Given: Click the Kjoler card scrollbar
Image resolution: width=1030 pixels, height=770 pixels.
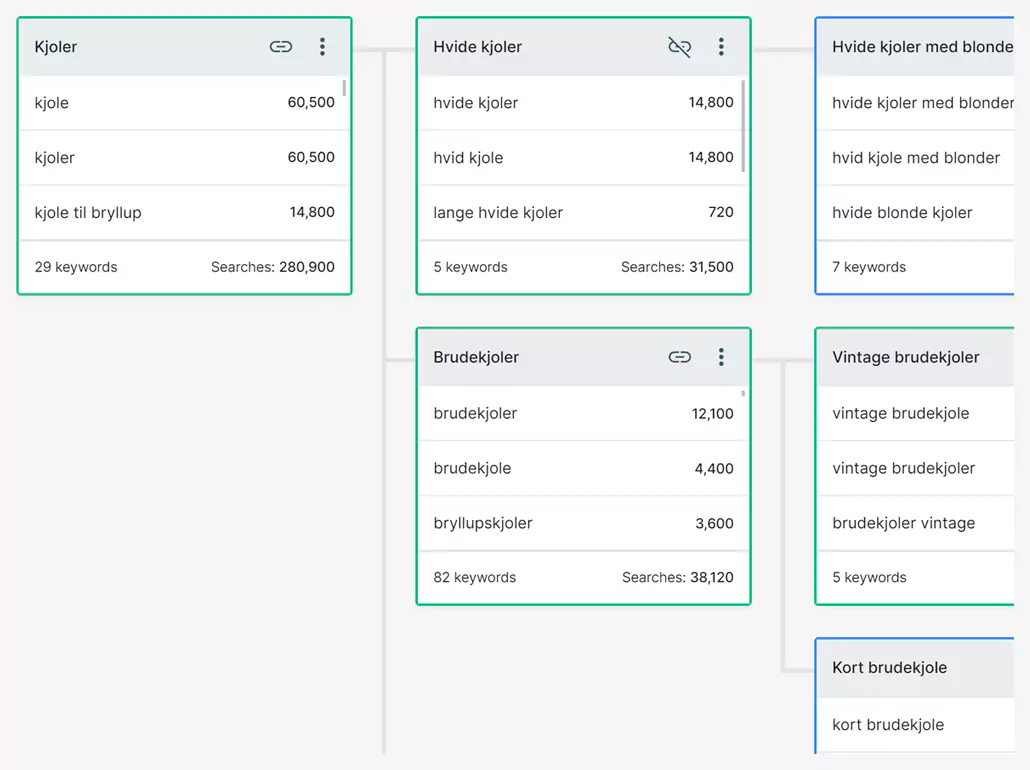Looking at the screenshot, I should point(345,89).
